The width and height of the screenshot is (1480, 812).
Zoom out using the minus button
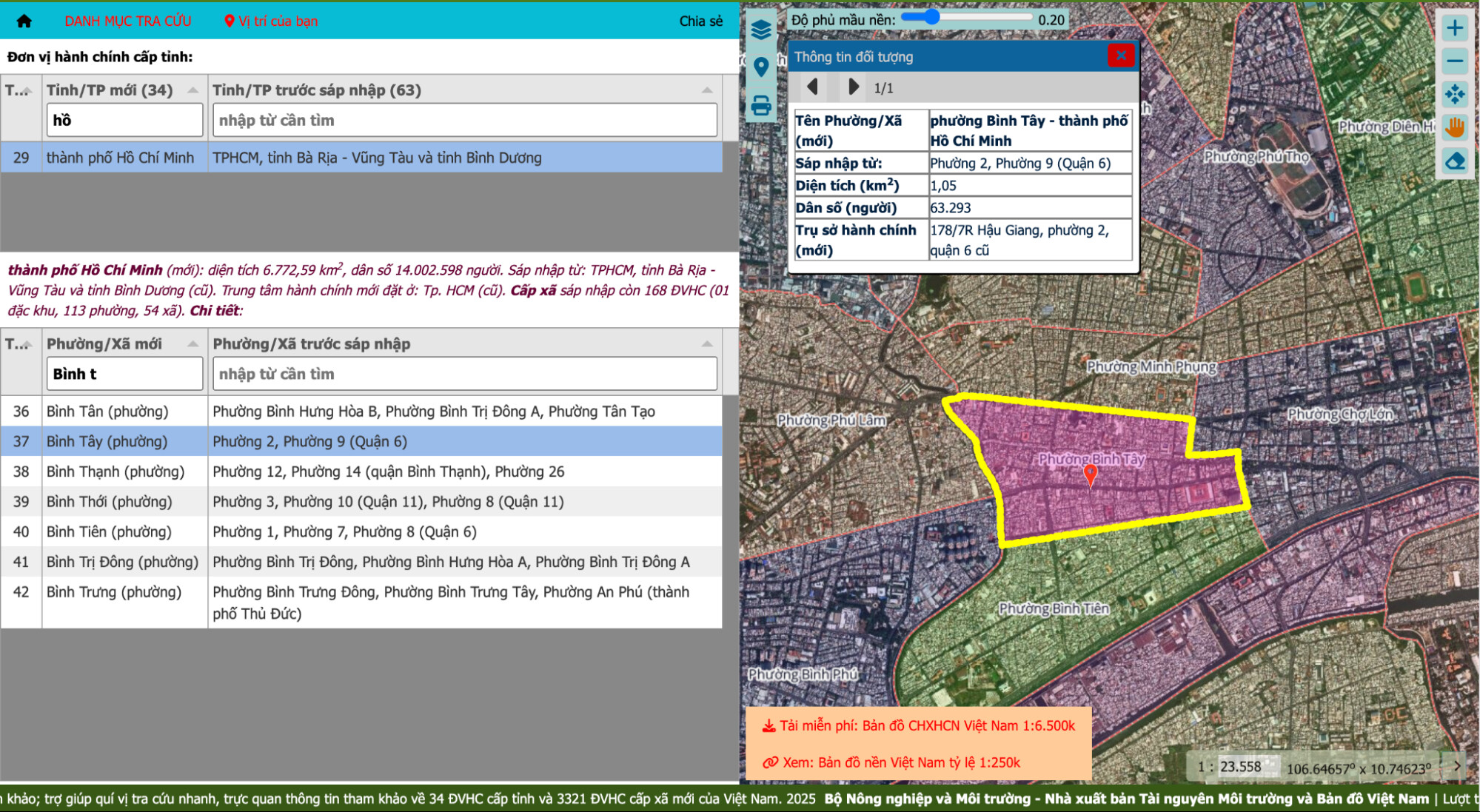(x=1454, y=61)
